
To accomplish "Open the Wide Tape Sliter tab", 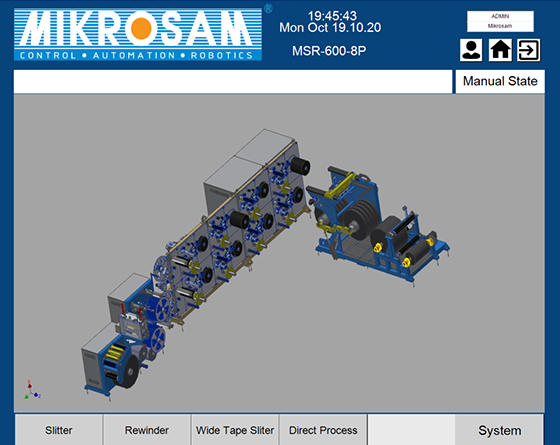I will (x=235, y=430).
